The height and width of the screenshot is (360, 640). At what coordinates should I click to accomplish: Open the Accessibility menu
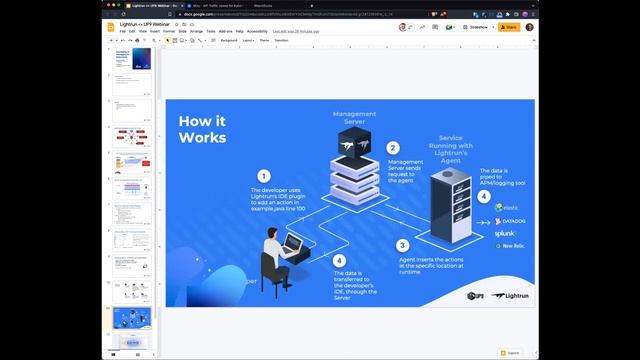[257, 31]
